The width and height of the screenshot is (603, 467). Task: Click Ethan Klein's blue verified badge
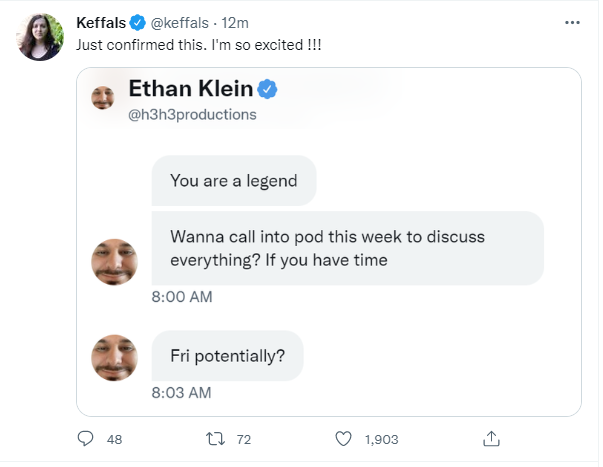point(267,89)
